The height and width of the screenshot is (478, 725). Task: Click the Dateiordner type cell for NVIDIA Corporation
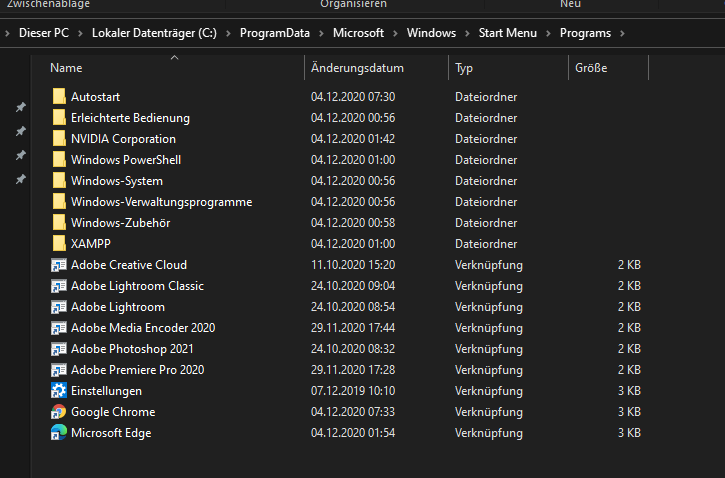click(x=486, y=139)
